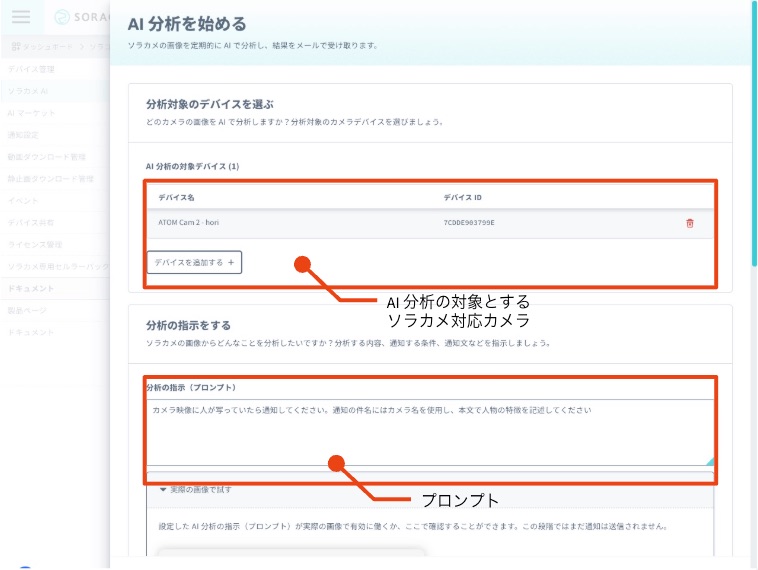Click the SORACOM logo
The image size is (758, 570).
coord(81,17)
